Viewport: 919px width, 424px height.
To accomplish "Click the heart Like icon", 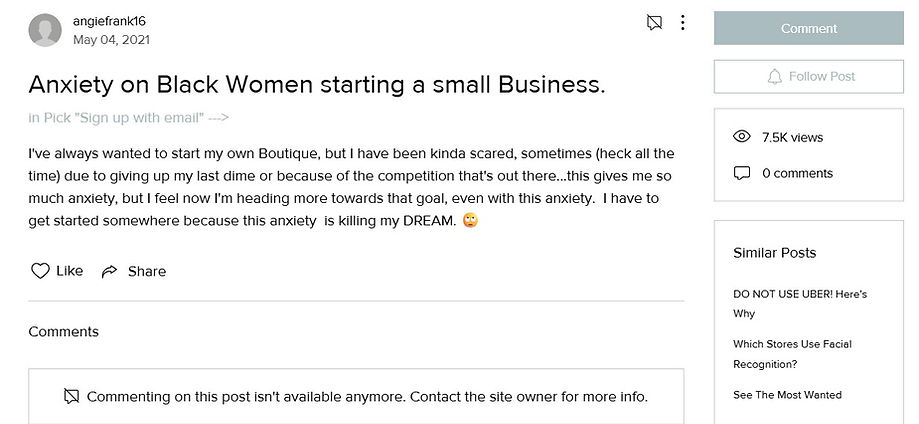I will coord(40,271).
